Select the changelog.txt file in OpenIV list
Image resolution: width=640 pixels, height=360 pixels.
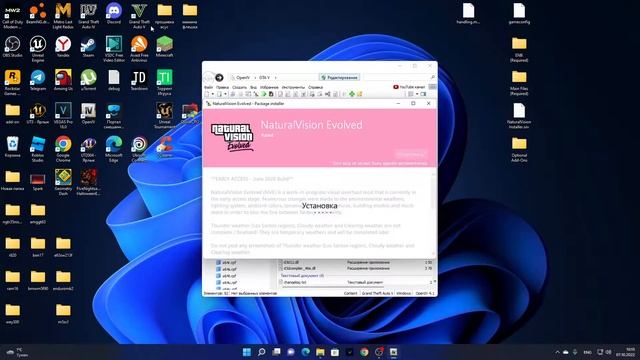pos(295,282)
